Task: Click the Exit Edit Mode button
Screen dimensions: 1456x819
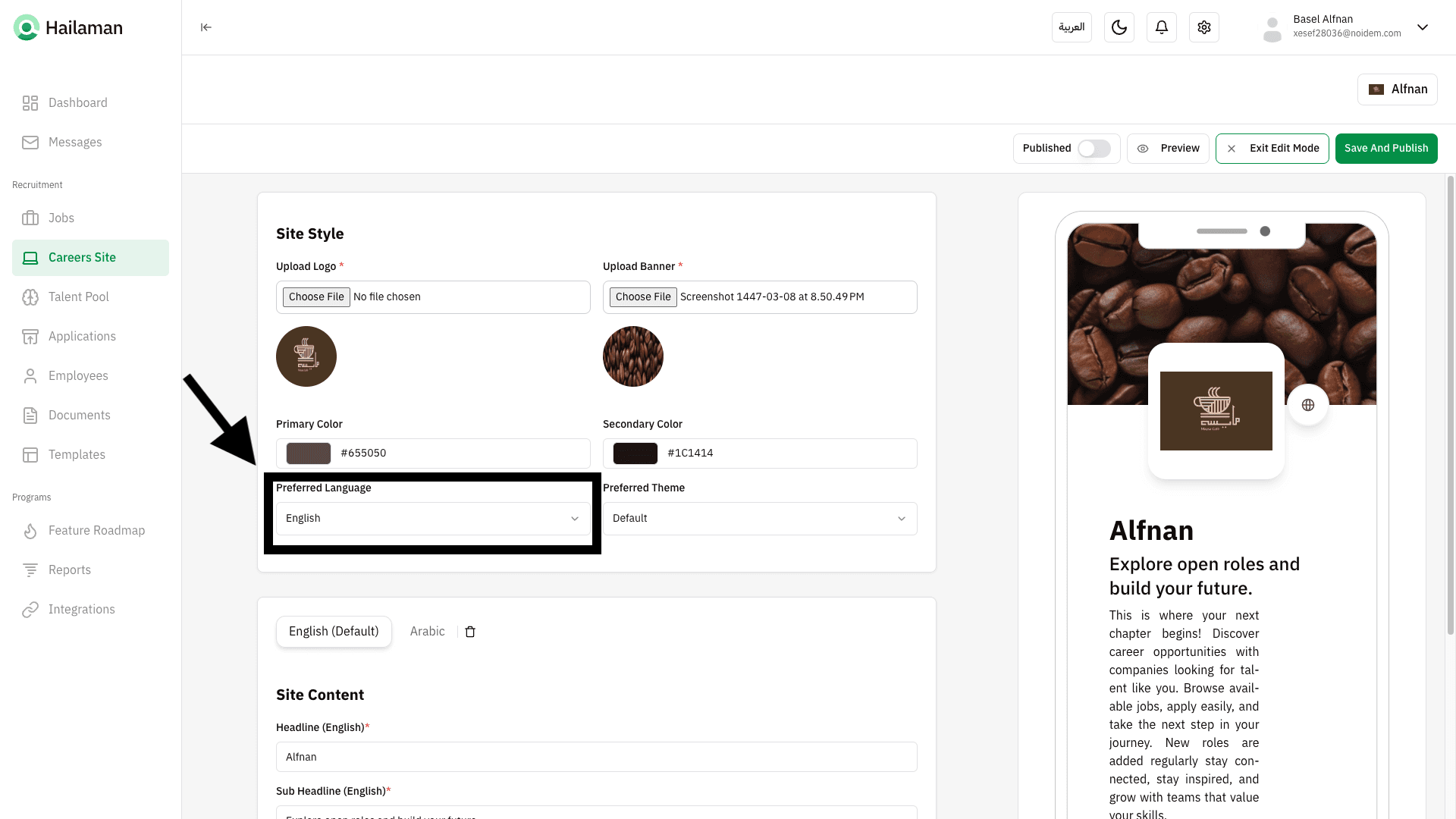Action: (1272, 149)
